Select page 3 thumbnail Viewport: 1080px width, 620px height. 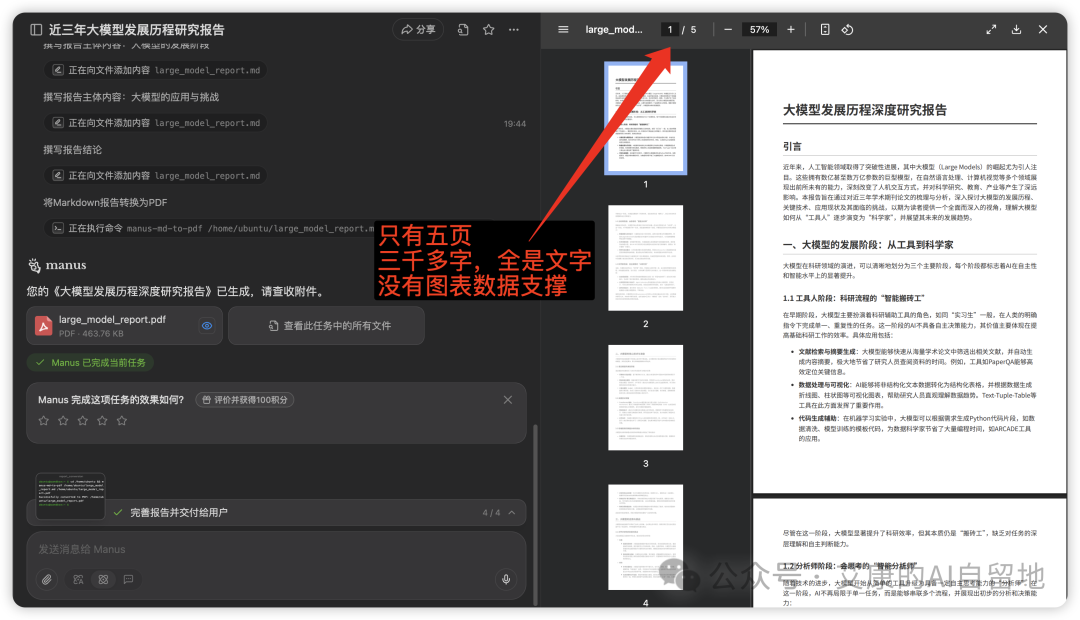(x=645, y=397)
